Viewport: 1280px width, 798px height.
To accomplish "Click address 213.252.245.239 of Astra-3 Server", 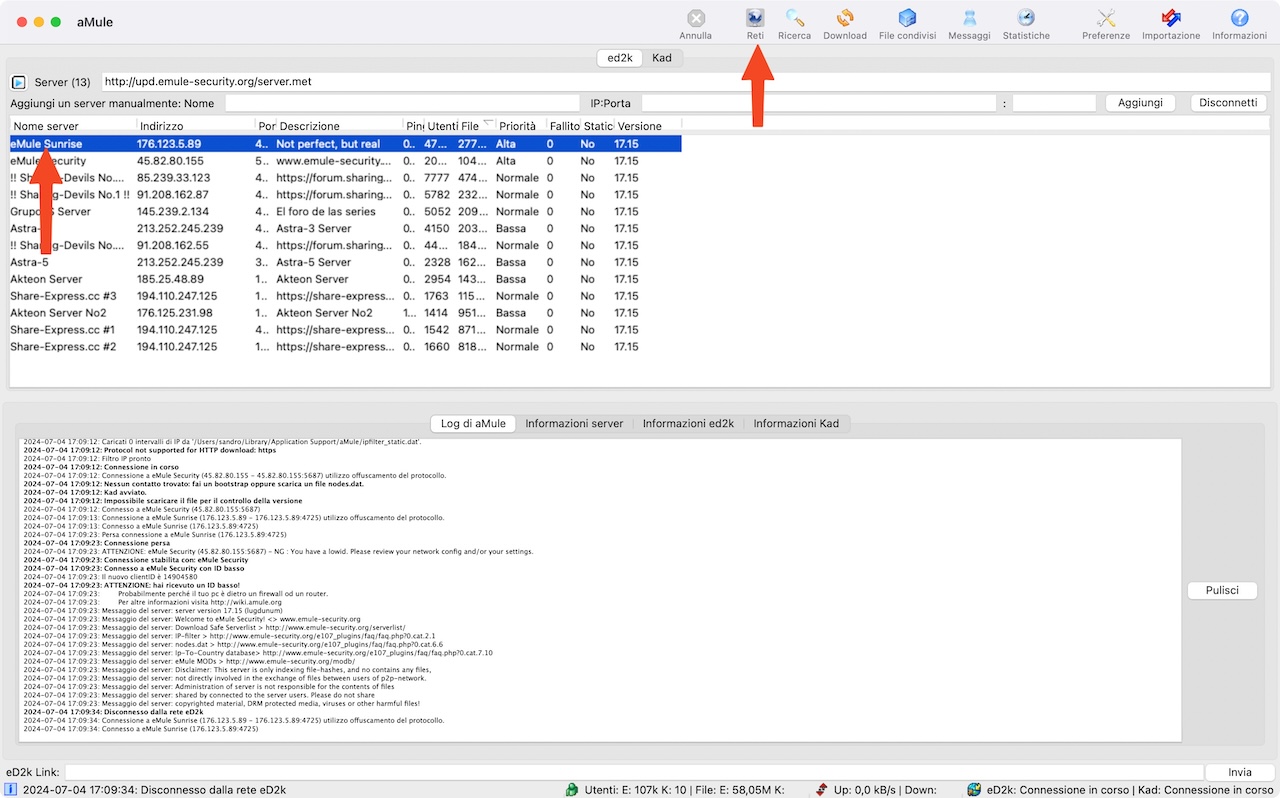I will click(180, 228).
